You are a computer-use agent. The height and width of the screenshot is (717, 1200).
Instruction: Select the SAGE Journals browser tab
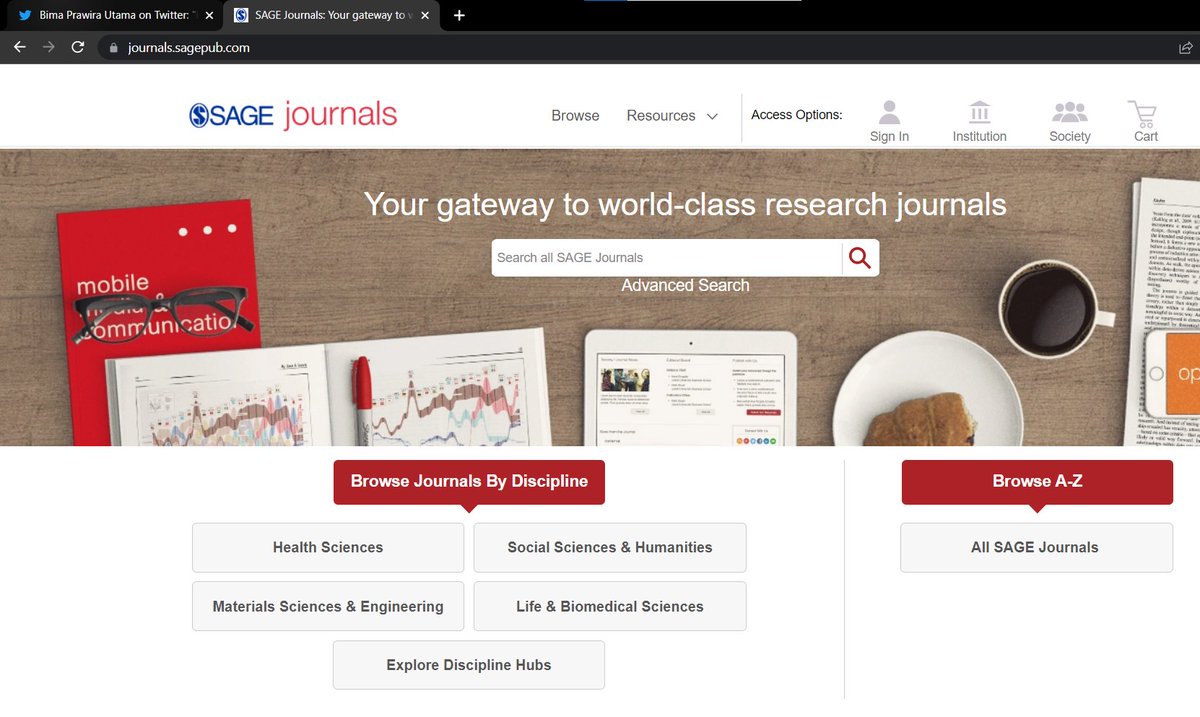tap(331, 16)
